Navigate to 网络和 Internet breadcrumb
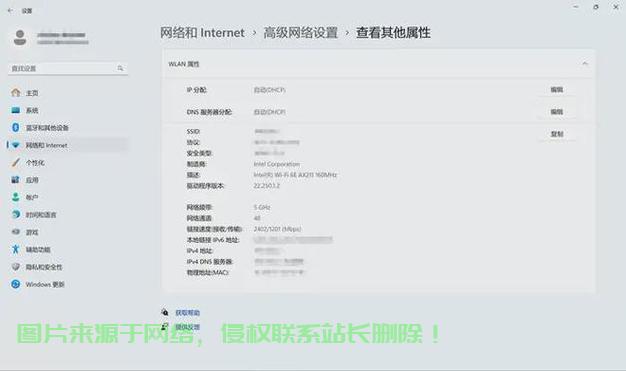The width and height of the screenshot is (626, 371). coord(202,33)
